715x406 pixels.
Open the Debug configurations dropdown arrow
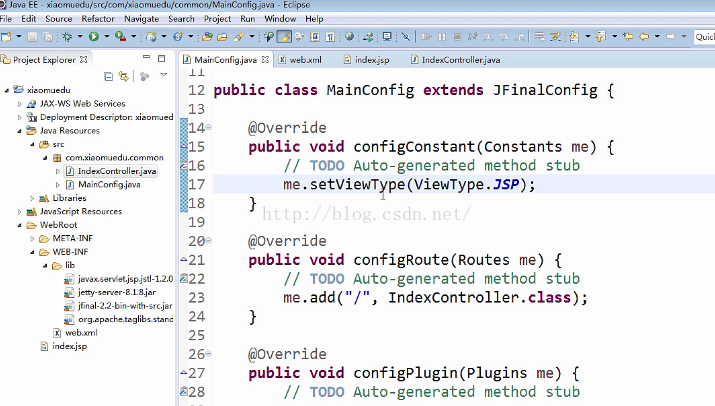click(80, 36)
